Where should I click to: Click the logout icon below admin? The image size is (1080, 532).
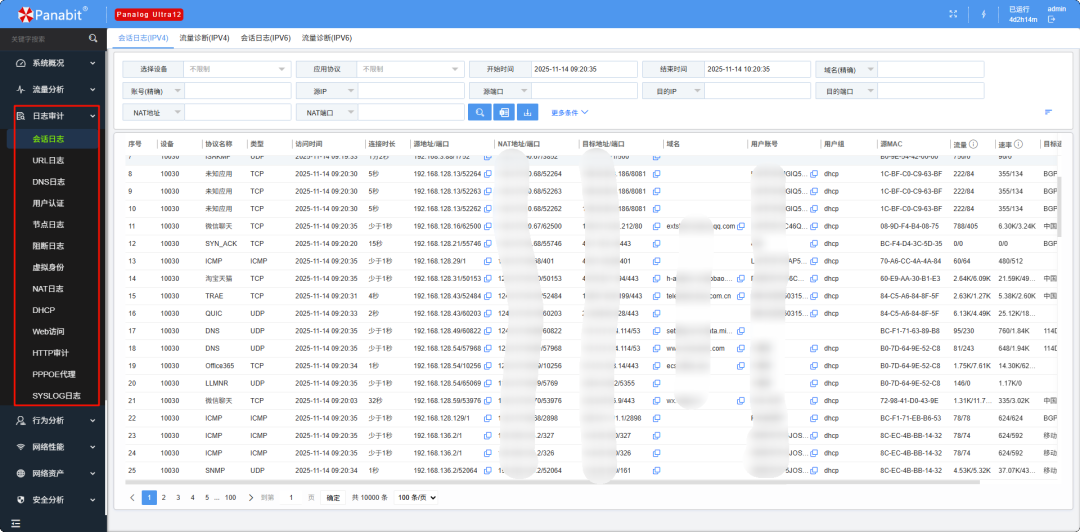(x=1051, y=20)
